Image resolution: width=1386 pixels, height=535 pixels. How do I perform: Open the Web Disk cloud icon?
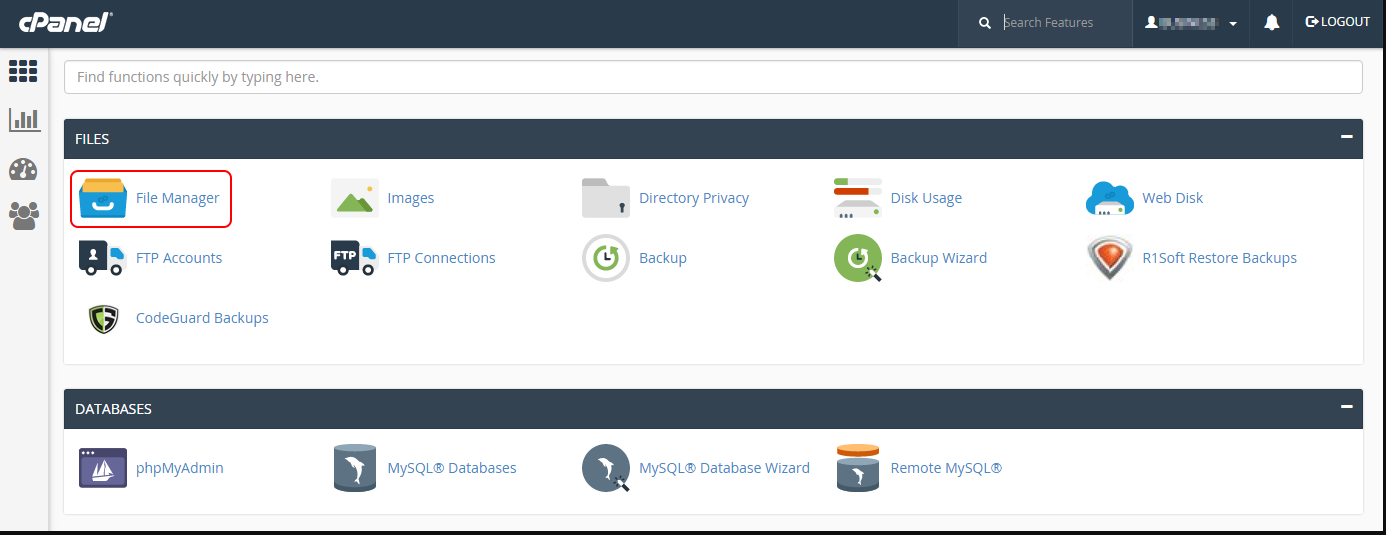[1110, 198]
